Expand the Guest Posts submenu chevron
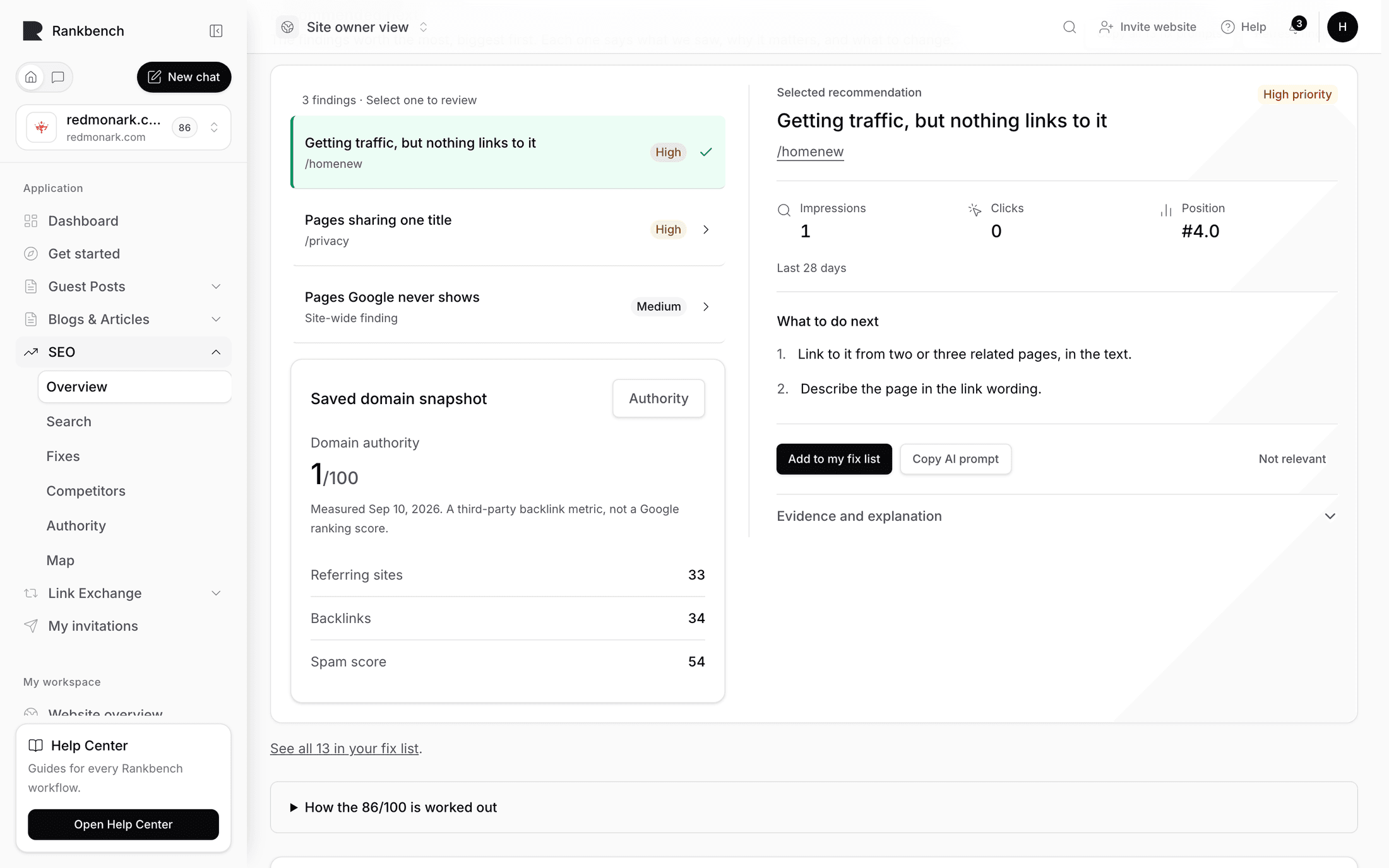This screenshot has height=868, width=1389. pos(216,287)
